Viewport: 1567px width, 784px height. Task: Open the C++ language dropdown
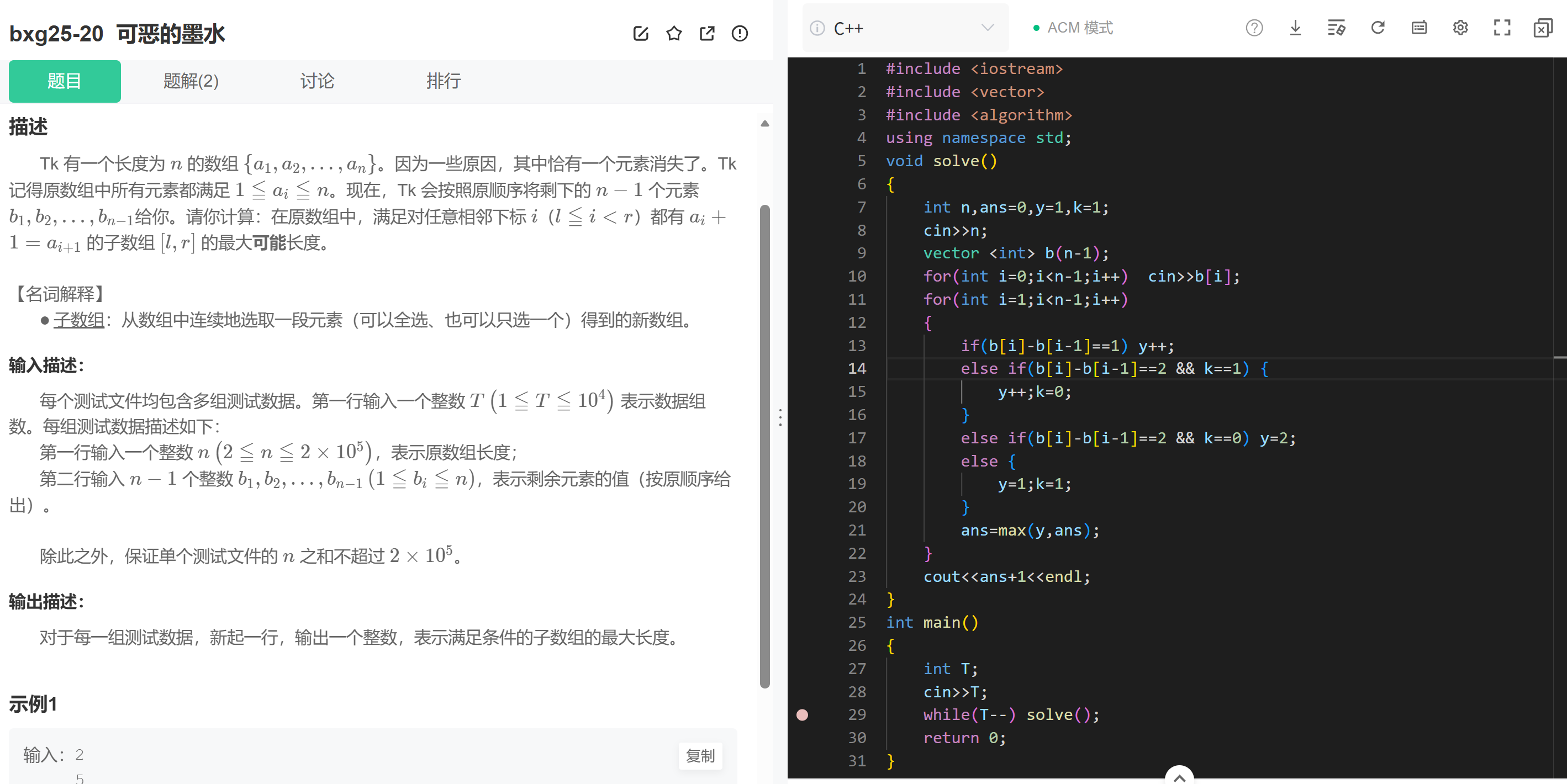pyautogui.click(x=905, y=28)
